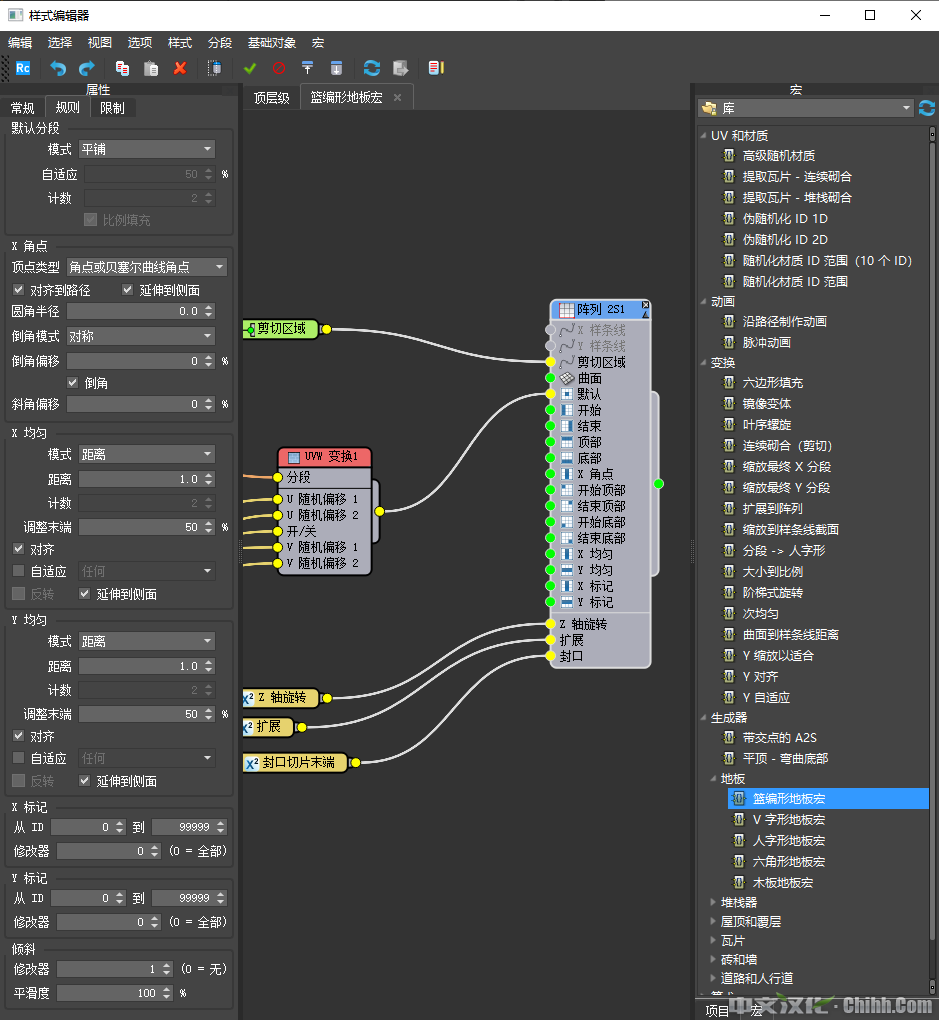Toggle the 对齐到路径 checkbox

19,290
